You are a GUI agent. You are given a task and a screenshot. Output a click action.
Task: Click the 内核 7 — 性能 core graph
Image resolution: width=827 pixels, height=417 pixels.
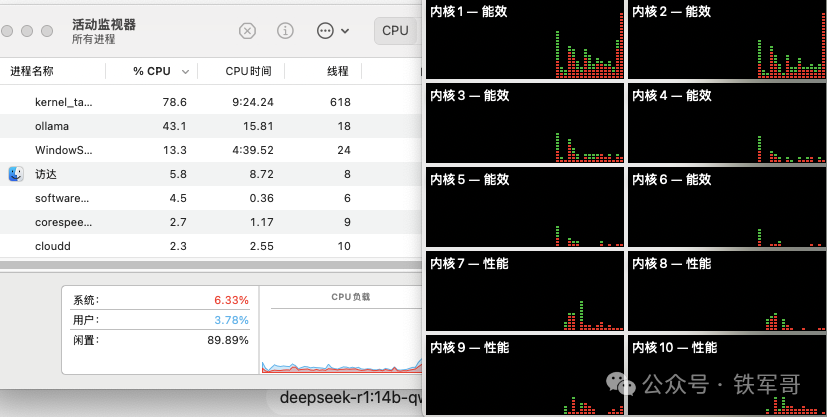coord(525,291)
